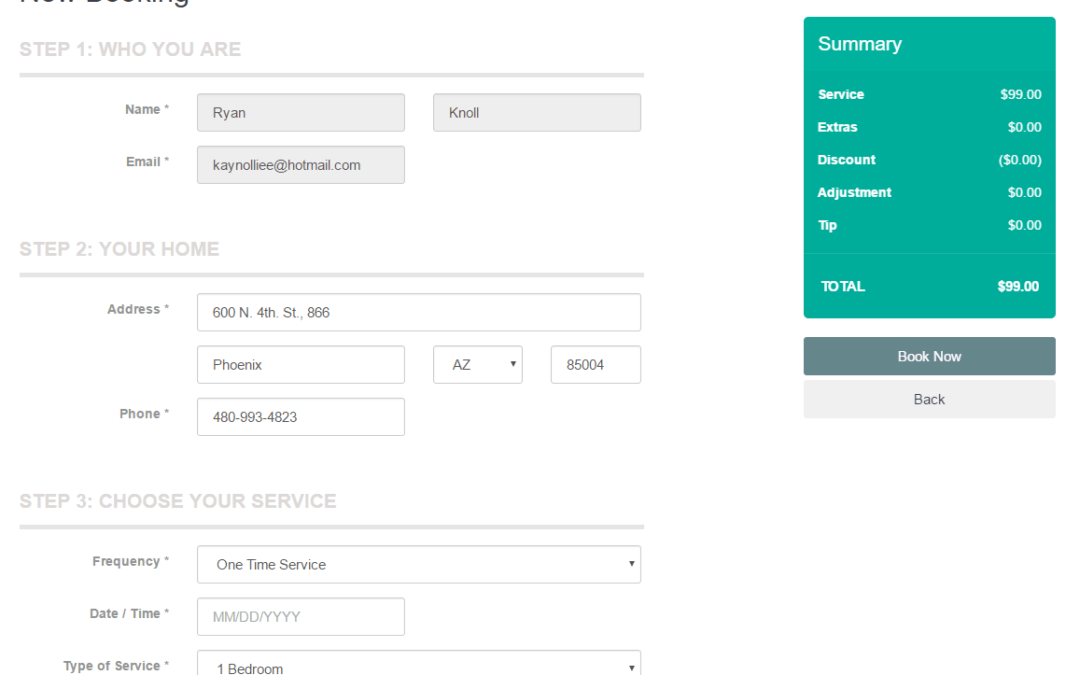The height and width of the screenshot is (675, 1080).
Task: Click the Summary panel heading
Action: [860, 44]
